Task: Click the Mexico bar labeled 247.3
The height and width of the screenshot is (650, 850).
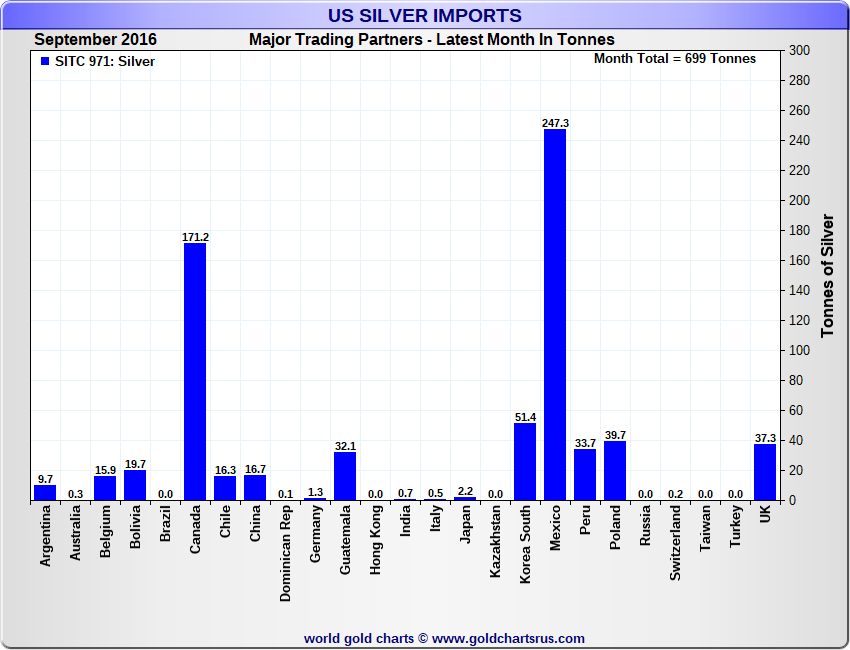Action: (x=555, y=315)
